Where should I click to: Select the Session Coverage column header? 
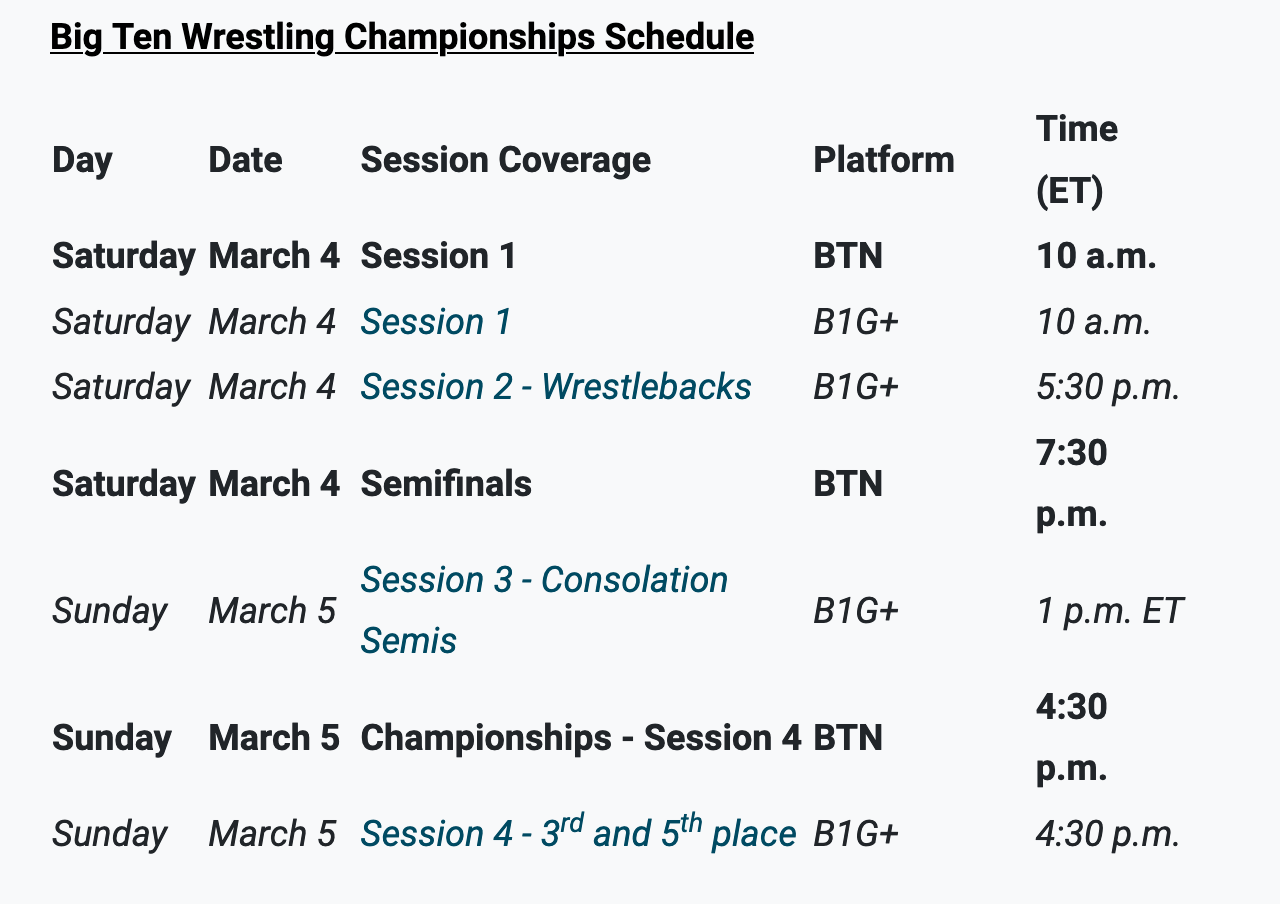(505, 160)
